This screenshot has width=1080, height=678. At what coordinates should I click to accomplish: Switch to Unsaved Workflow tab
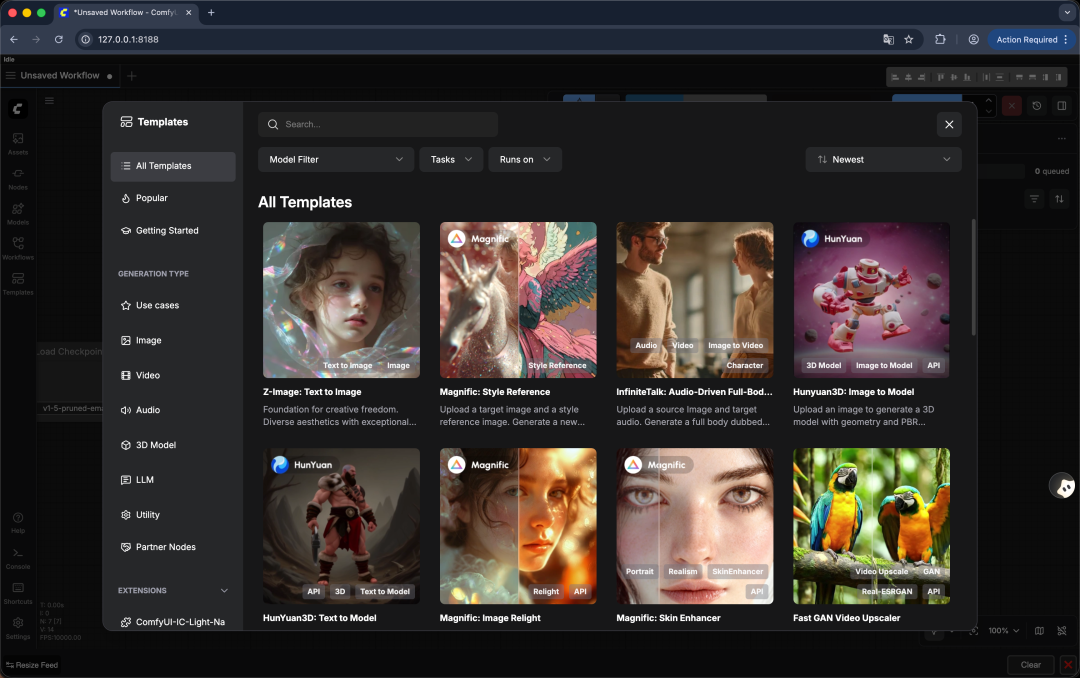(x=60, y=76)
